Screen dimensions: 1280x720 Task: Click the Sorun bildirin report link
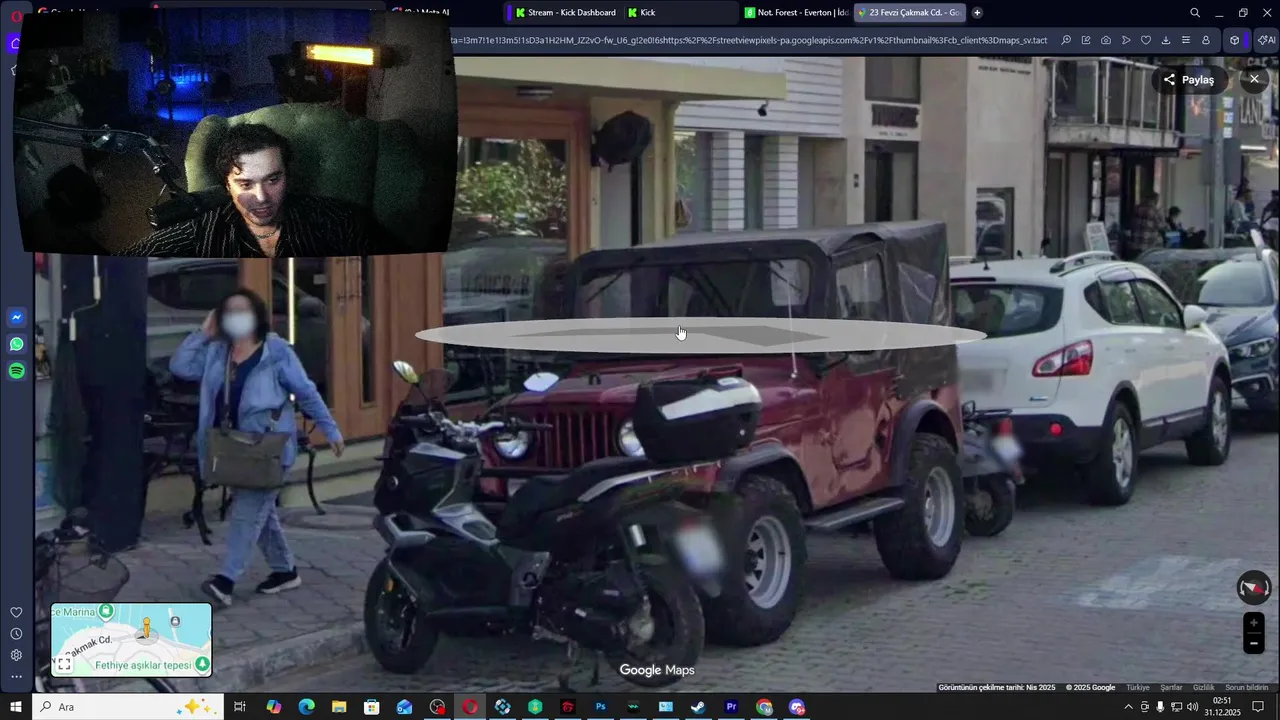click(x=1247, y=688)
